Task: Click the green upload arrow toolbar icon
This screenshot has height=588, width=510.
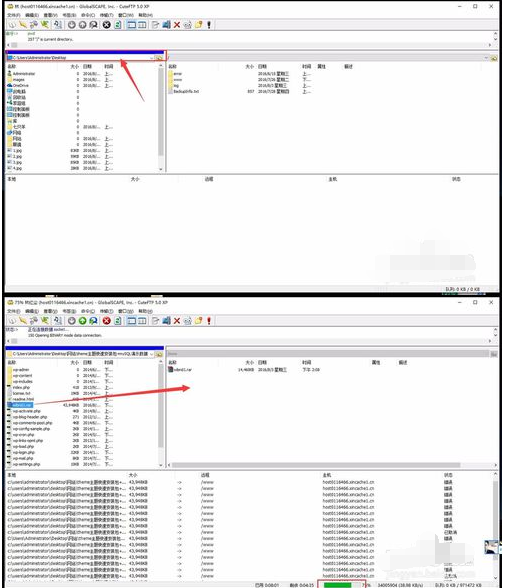Action: [x=82, y=321]
